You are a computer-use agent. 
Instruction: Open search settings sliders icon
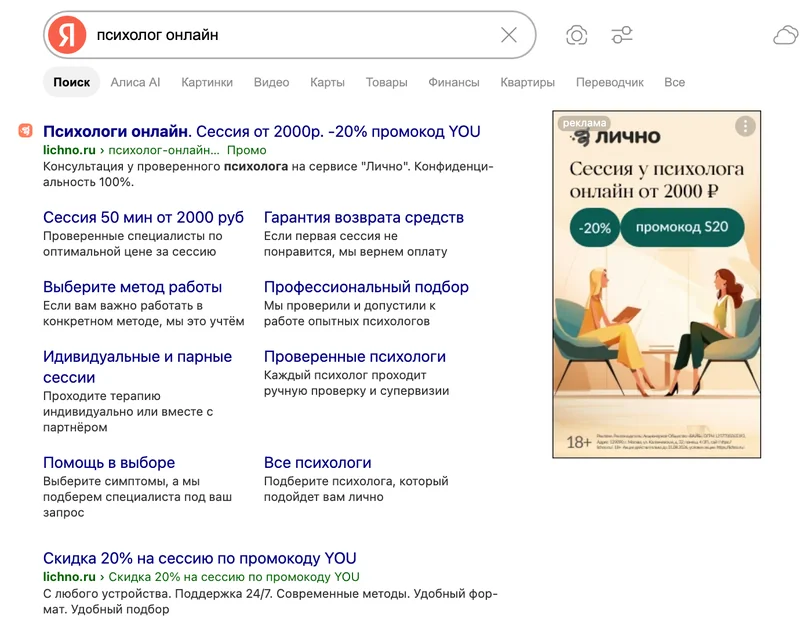coord(622,35)
